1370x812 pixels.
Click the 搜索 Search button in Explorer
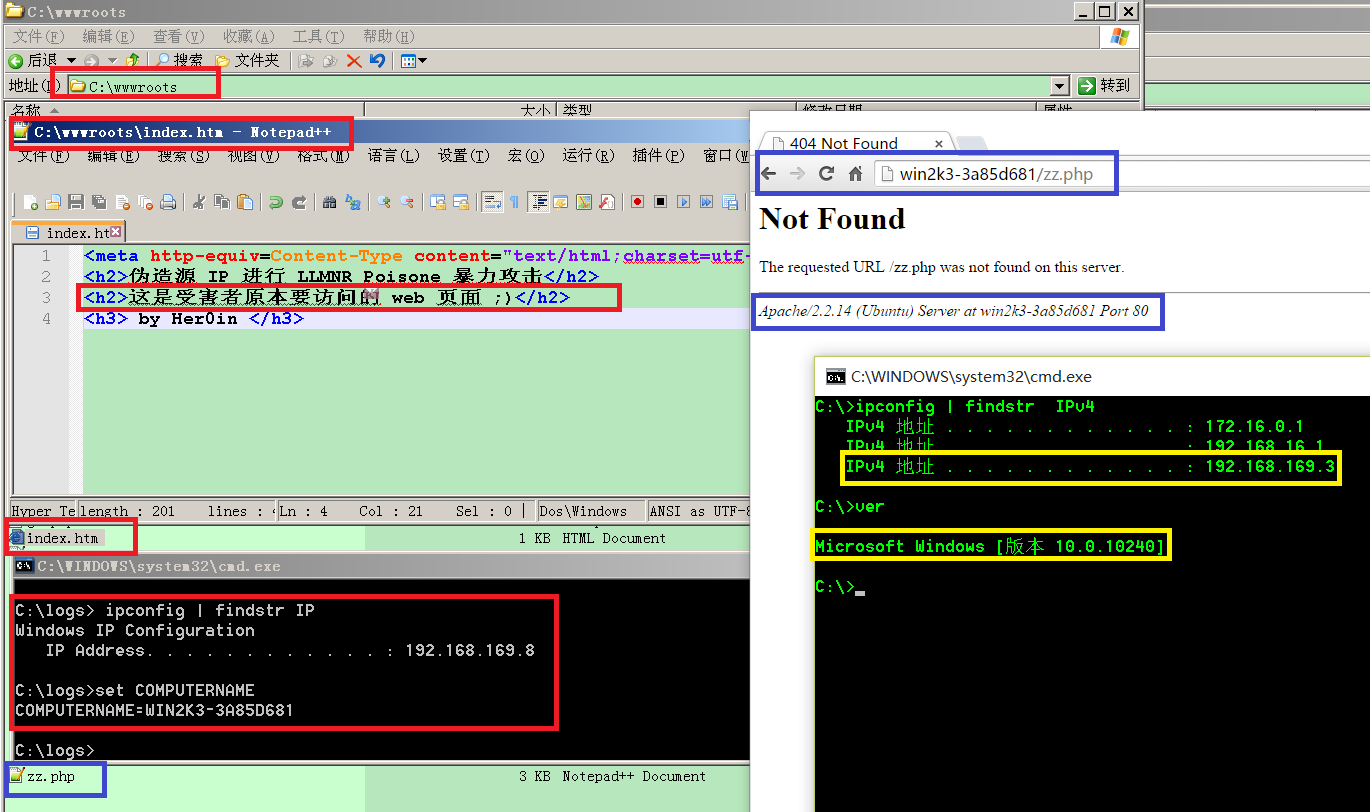179,61
